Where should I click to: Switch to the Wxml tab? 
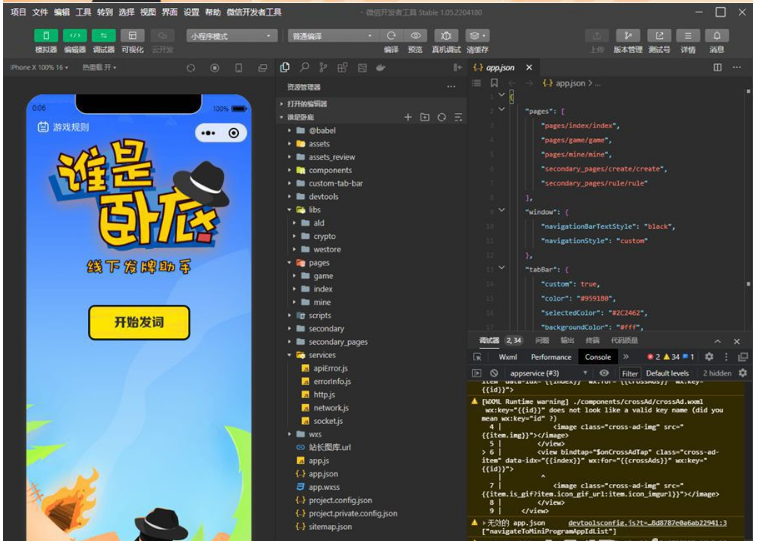(508, 357)
